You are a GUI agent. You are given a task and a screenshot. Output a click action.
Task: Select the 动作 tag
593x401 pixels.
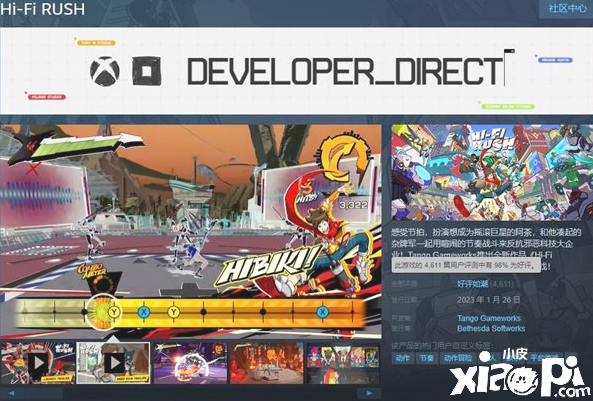402,358
